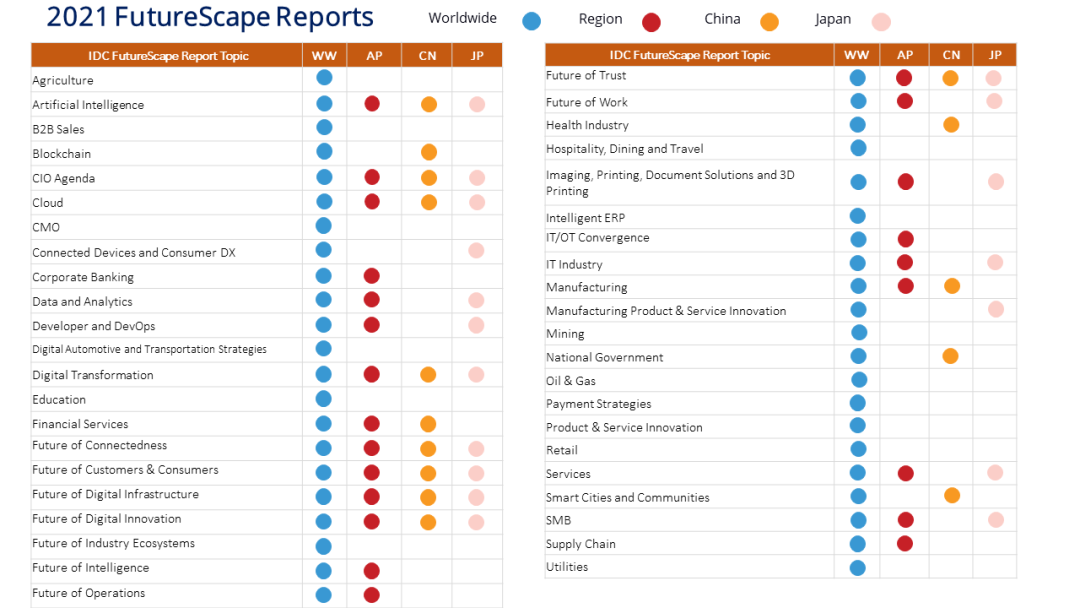This screenshot has height=608, width=1080.
Task: Click the CIO Agenda JP pink dot
Action: point(477,178)
